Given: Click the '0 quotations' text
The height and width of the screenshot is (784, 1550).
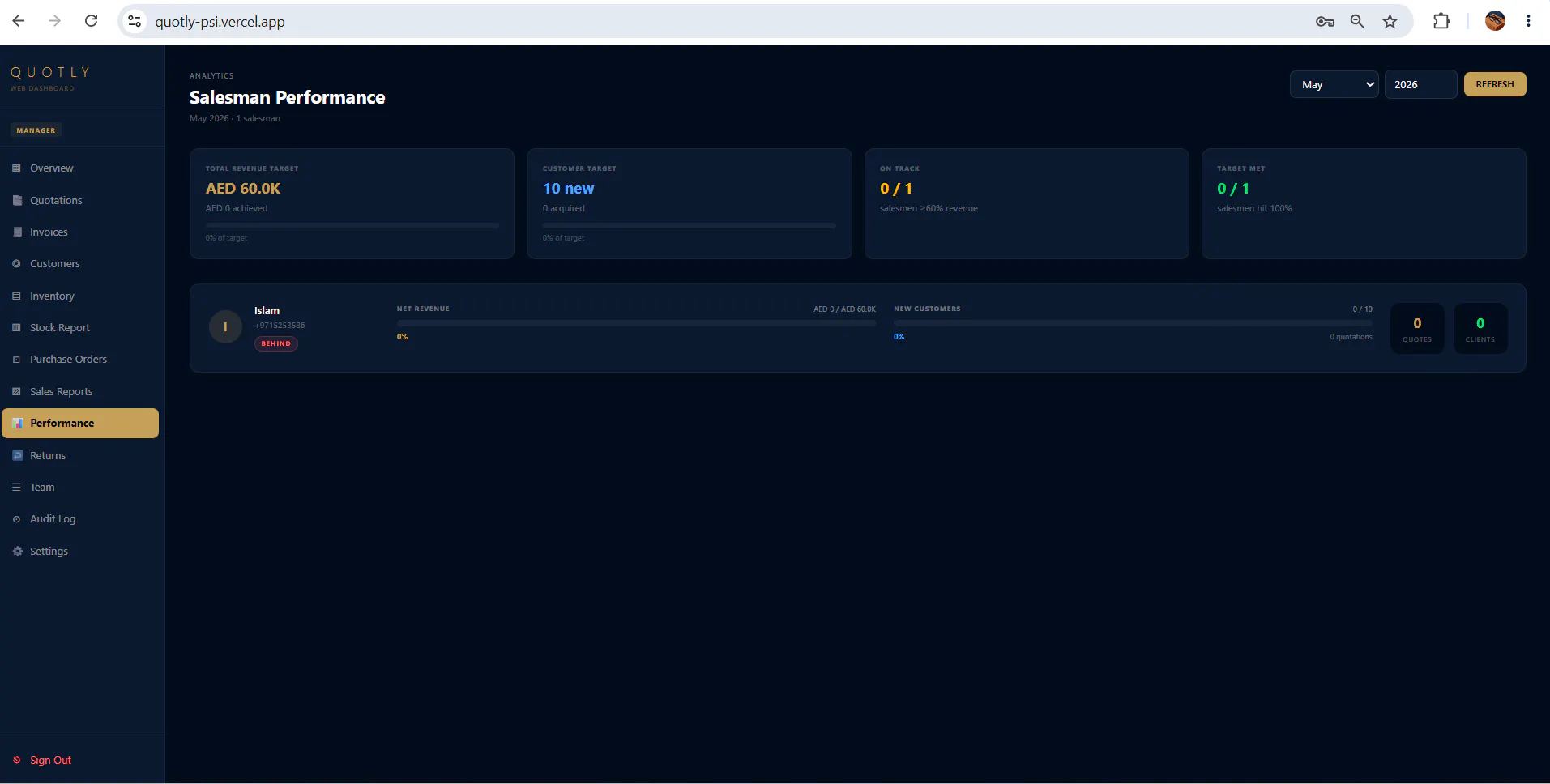Looking at the screenshot, I should point(1351,337).
